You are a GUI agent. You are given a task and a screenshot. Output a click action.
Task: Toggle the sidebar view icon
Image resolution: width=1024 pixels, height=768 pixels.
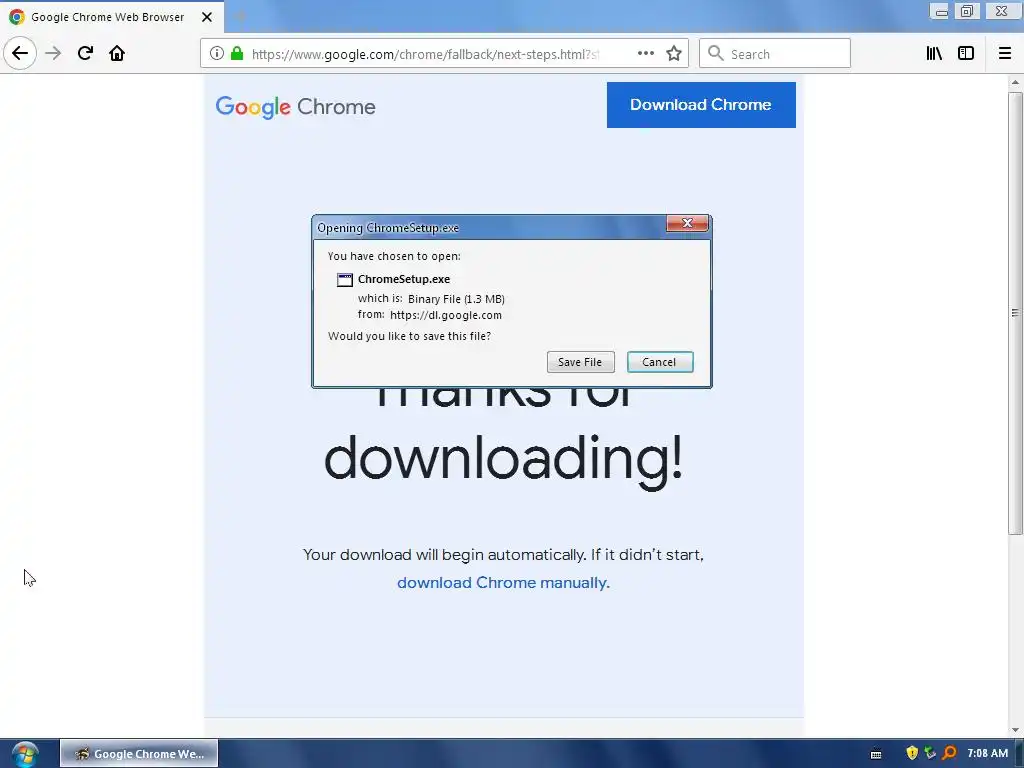point(966,54)
